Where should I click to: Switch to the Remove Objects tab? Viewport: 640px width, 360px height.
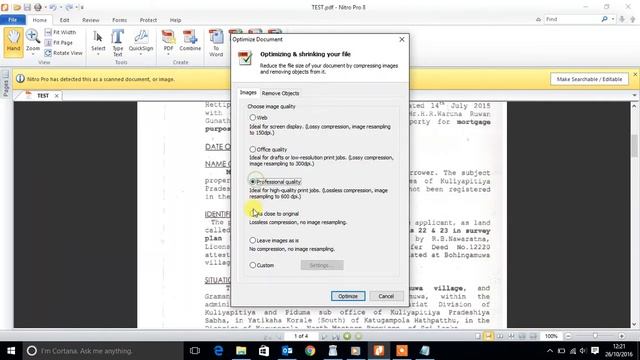pyautogui.click(x=280, y=93)
